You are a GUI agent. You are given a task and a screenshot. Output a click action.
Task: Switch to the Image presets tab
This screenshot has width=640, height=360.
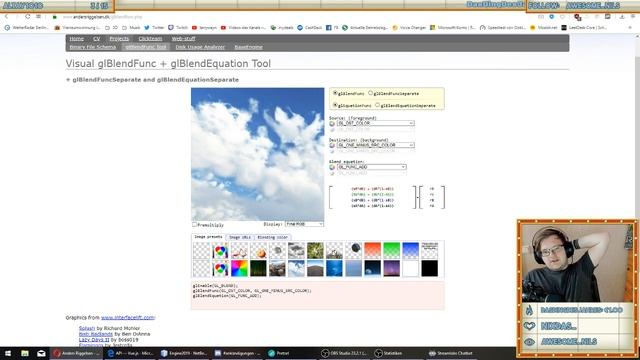(x=208, y=237)
